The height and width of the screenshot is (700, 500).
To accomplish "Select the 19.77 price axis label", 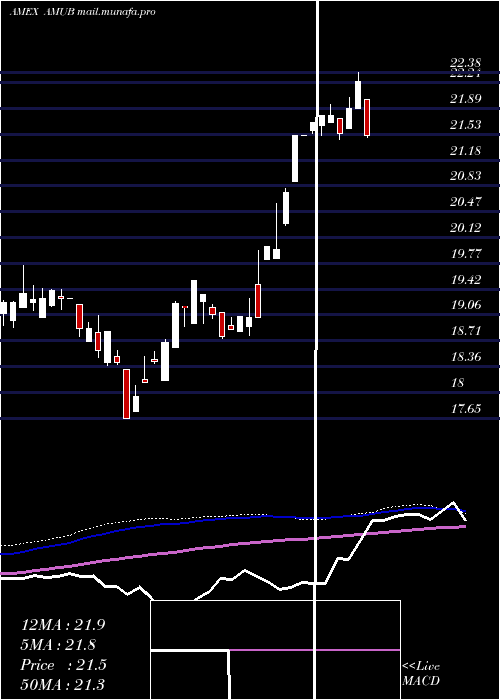I will 465,254.
